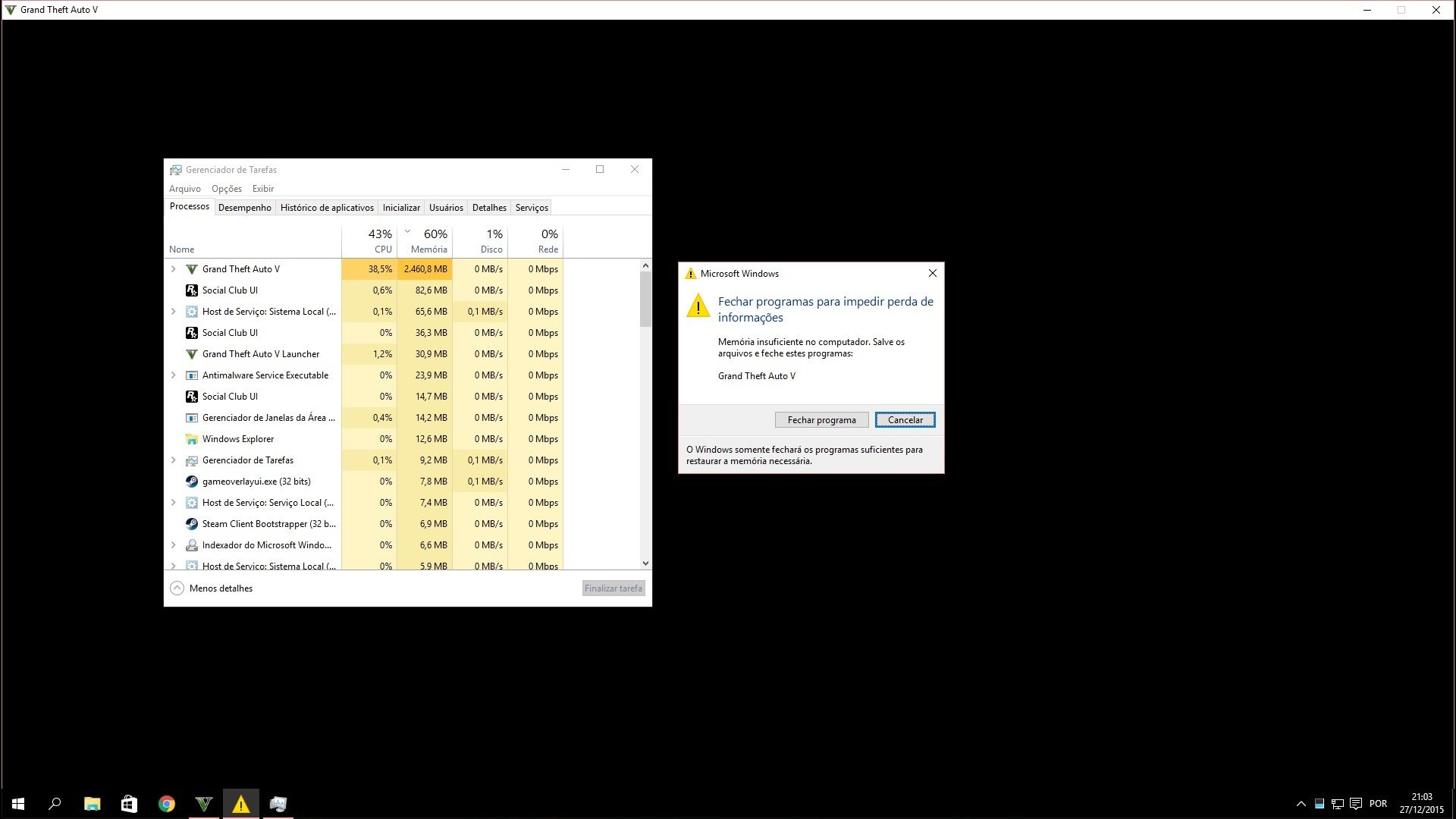Click the gameoverlayui.exe Steam icon

[192, 482]
